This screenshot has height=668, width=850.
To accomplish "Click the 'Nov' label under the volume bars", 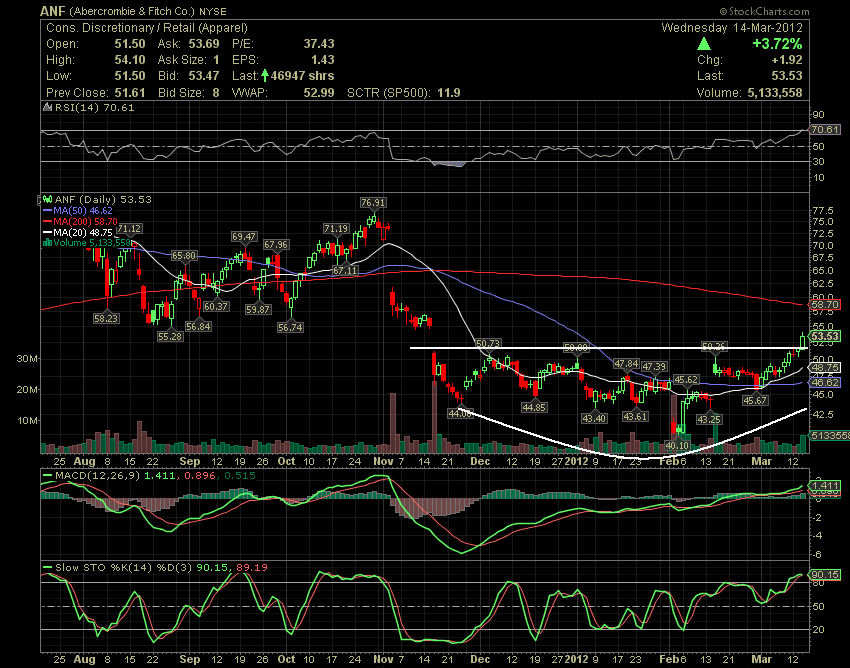I will [x=383, y=461].
